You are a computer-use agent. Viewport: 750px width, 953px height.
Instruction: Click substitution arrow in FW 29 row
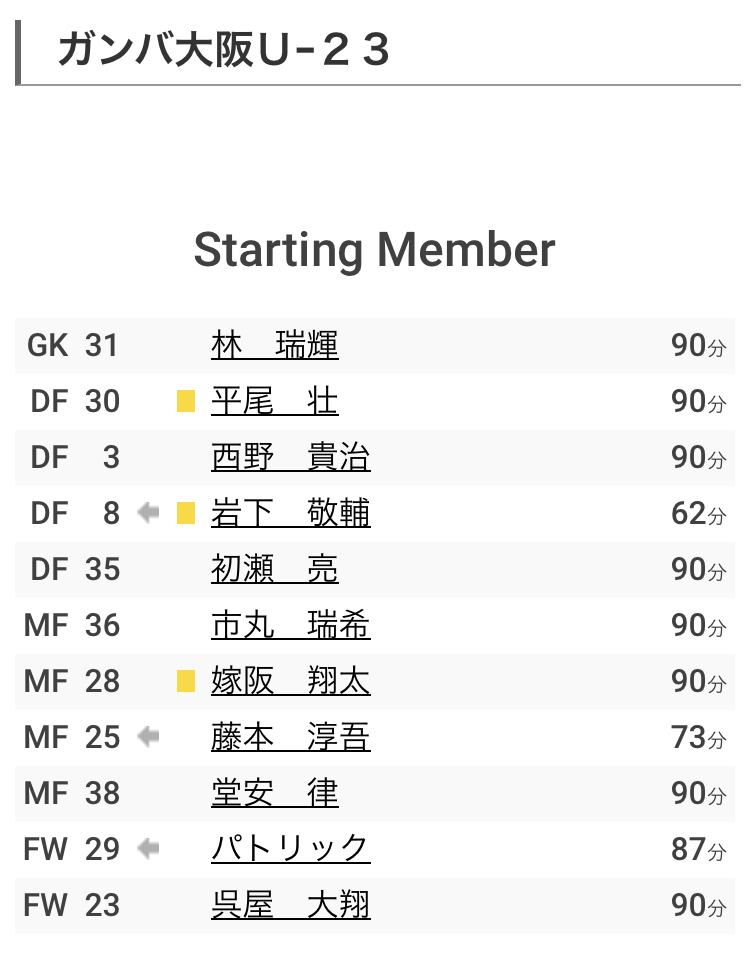[148, 849]
